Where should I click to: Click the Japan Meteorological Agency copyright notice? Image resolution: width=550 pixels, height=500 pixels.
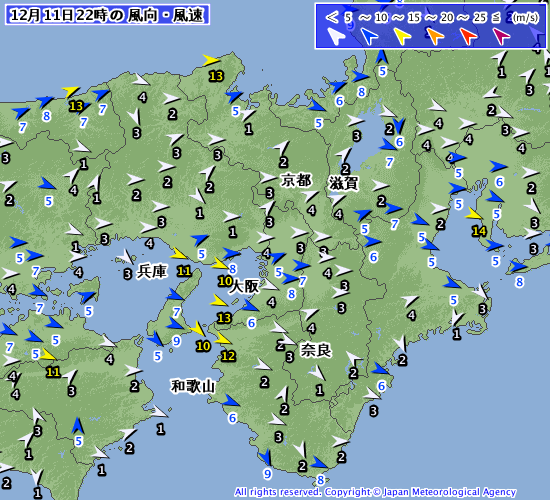(375, 492)
